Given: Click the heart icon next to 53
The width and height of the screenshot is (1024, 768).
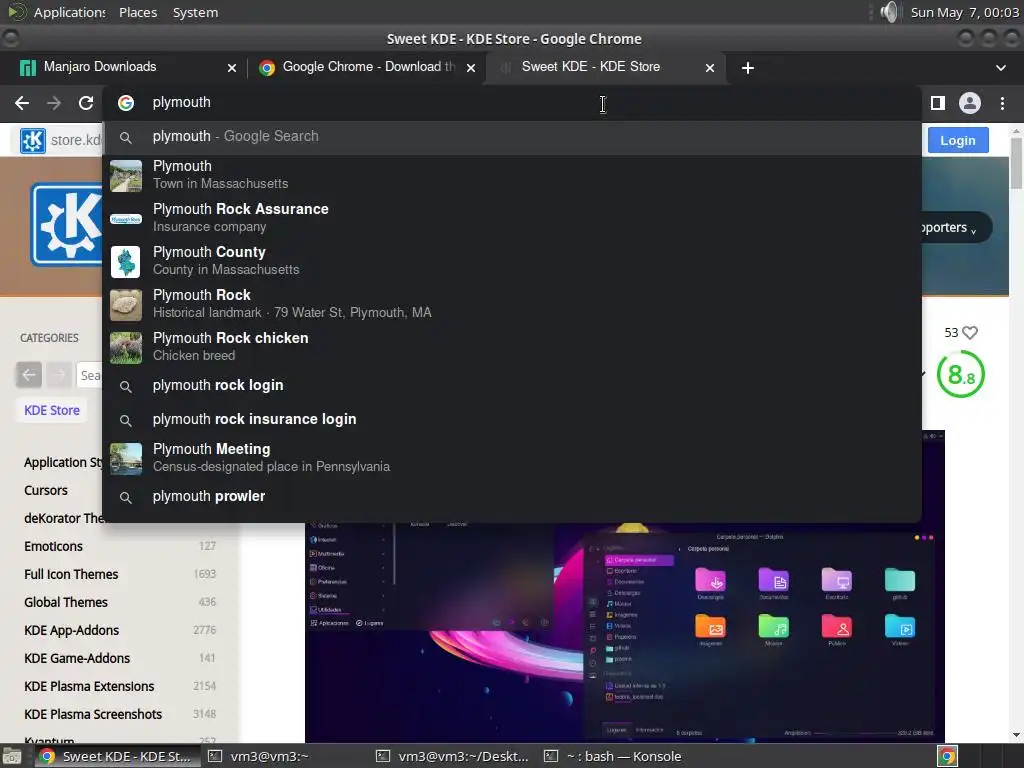Looking at the screenshot, I should point(970,333).
